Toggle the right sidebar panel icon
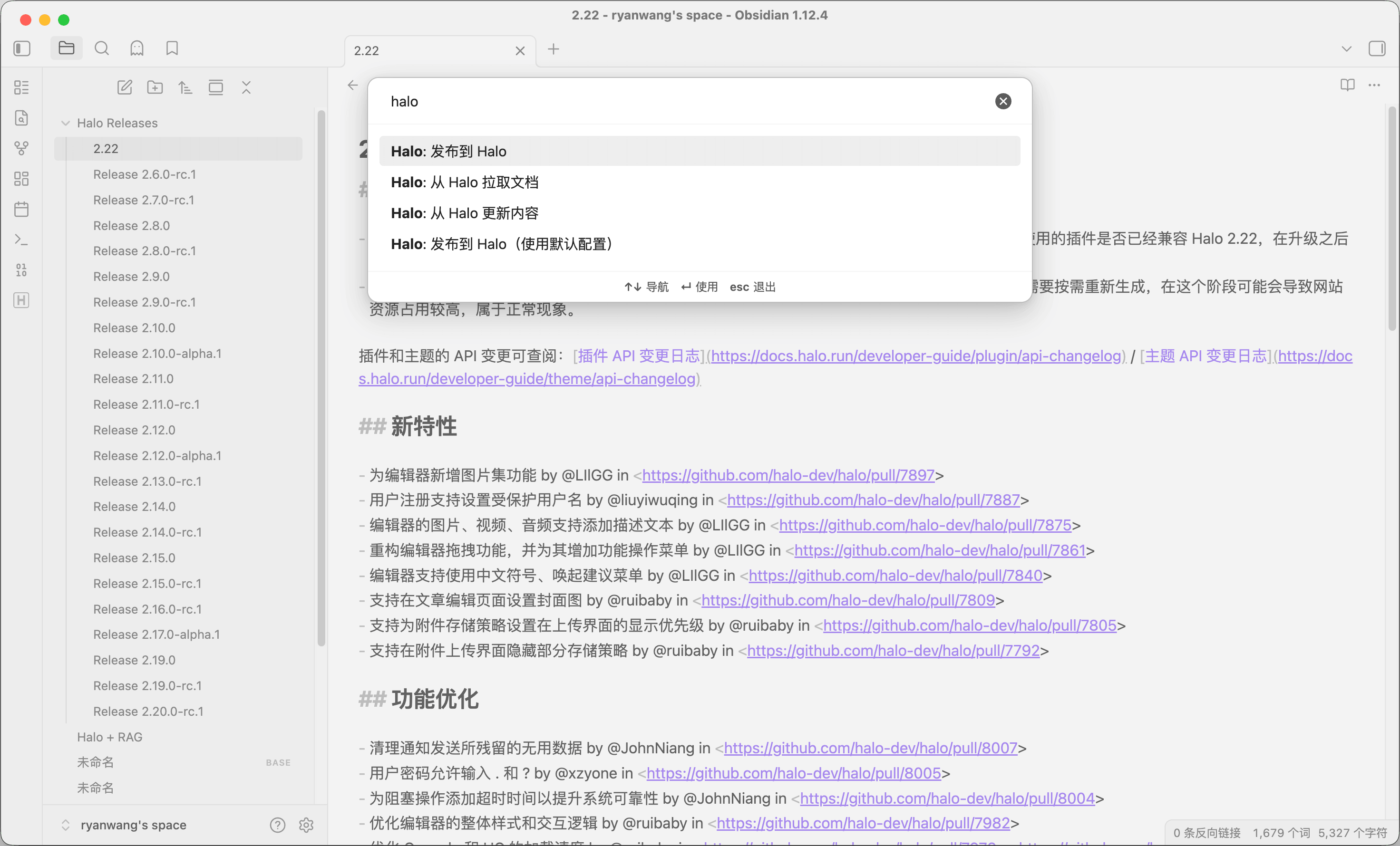Viewport: 1400px width, 846px height. [1377, 49]
